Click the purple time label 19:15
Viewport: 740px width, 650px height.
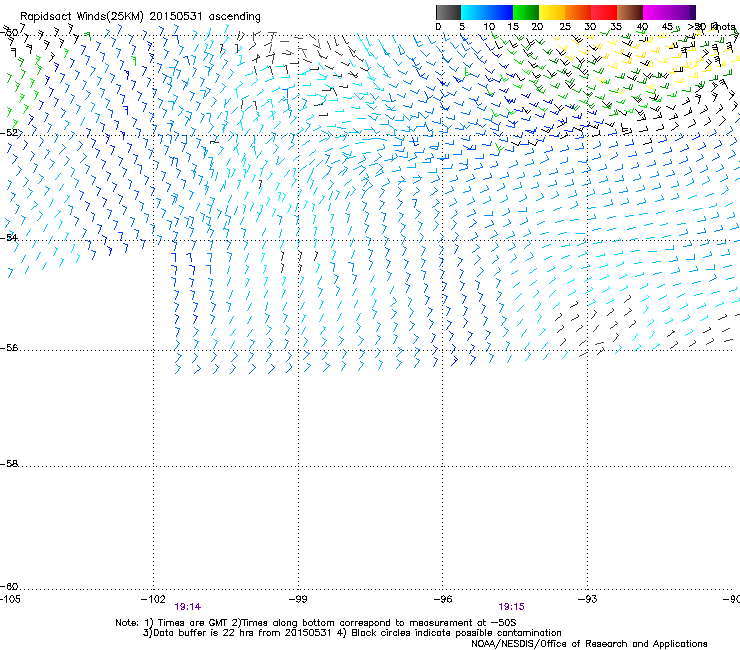tap(511, 607)
